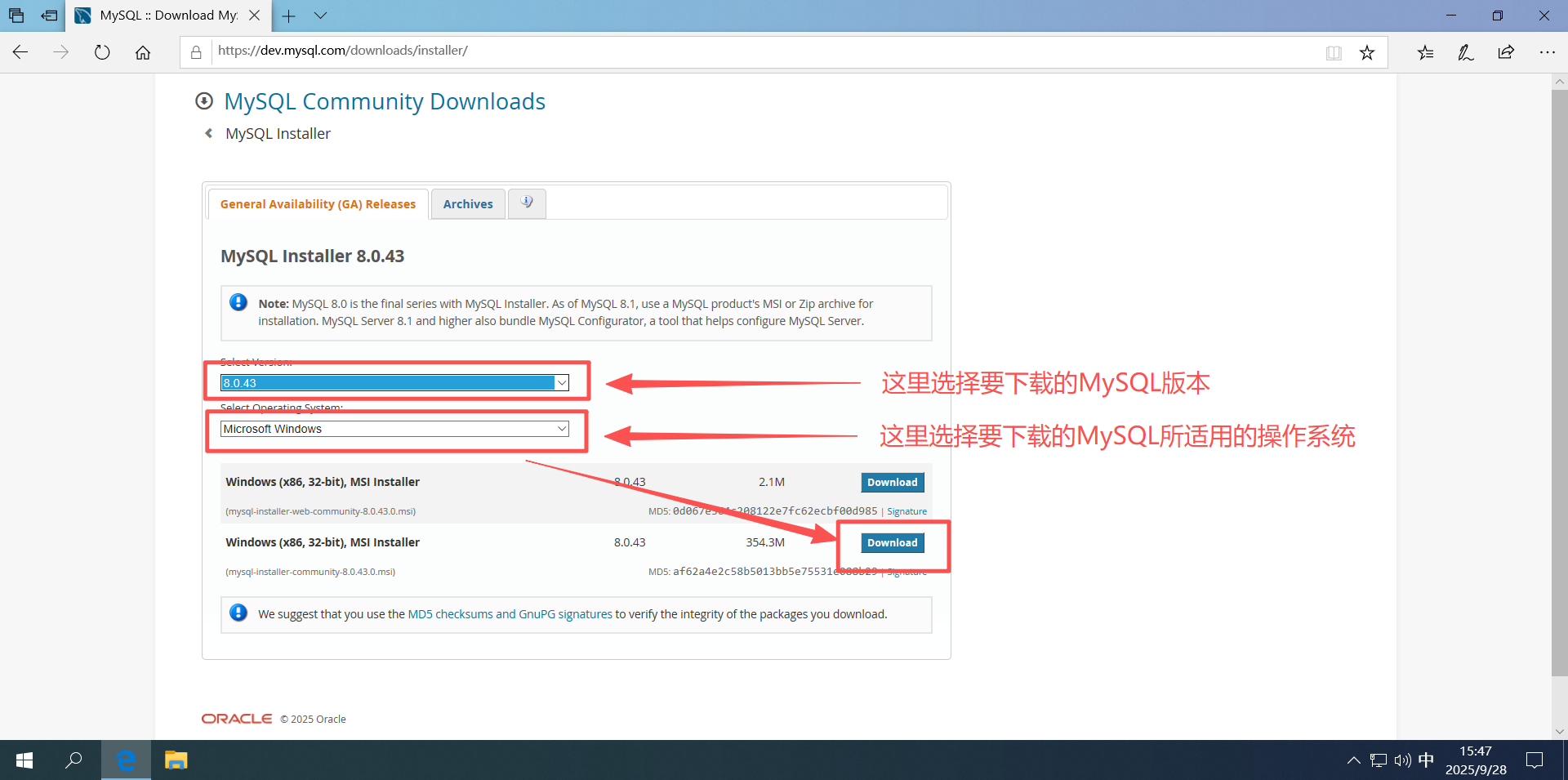
Task: Open the taskbar clock showing 15:47
Action: (x=1476, y=760)
